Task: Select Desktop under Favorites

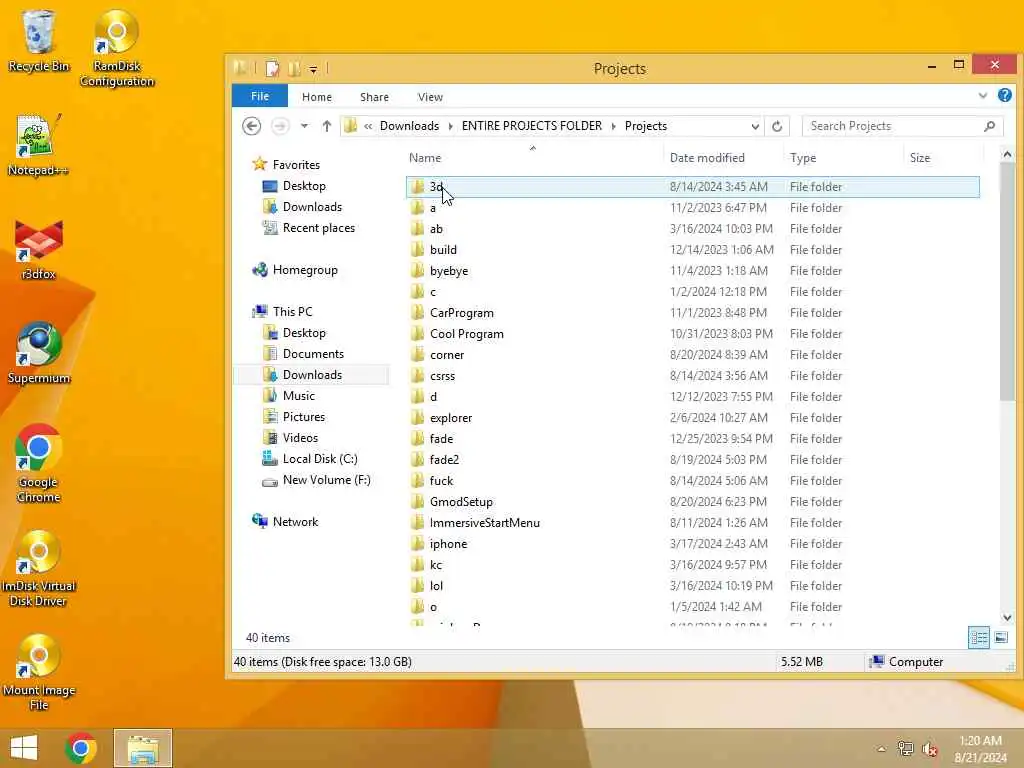Action: (x=294, y=185)
